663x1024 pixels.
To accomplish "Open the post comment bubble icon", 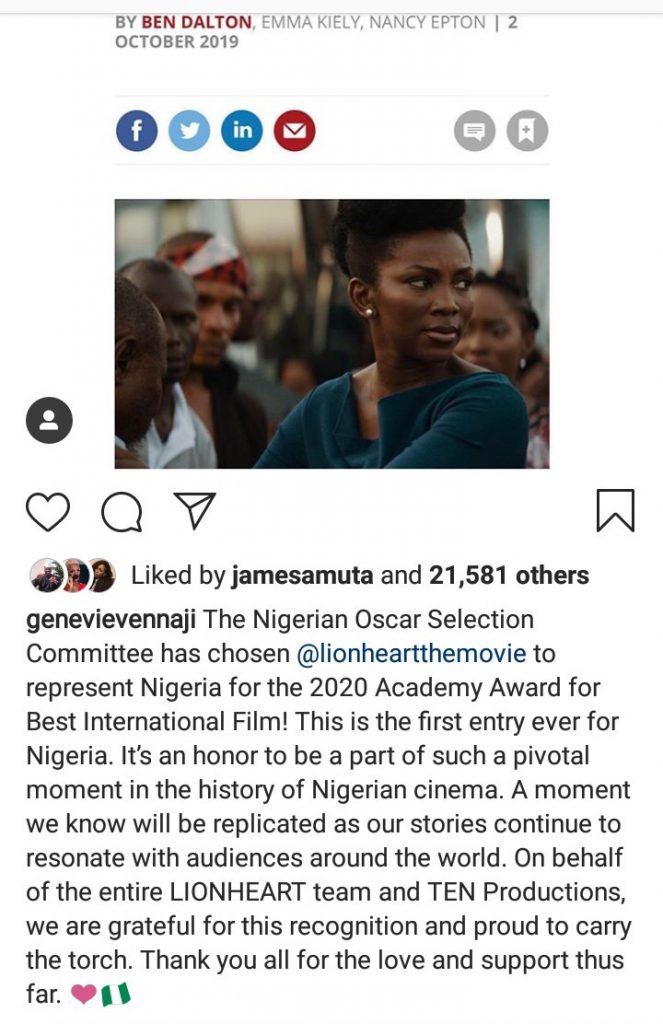I will point(121,512).
